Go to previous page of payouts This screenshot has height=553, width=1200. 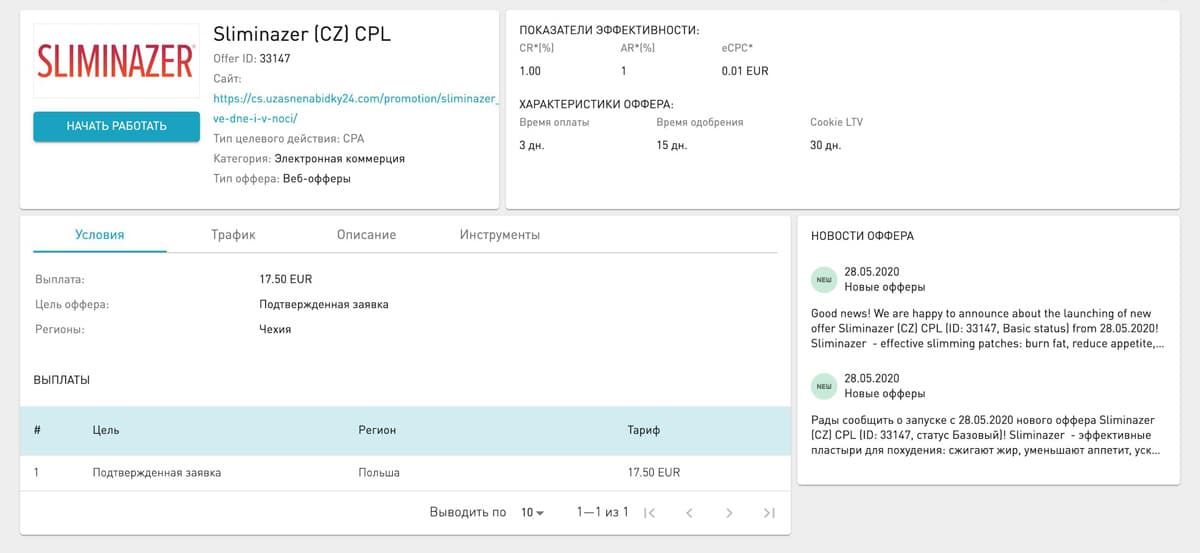[689, 513]
